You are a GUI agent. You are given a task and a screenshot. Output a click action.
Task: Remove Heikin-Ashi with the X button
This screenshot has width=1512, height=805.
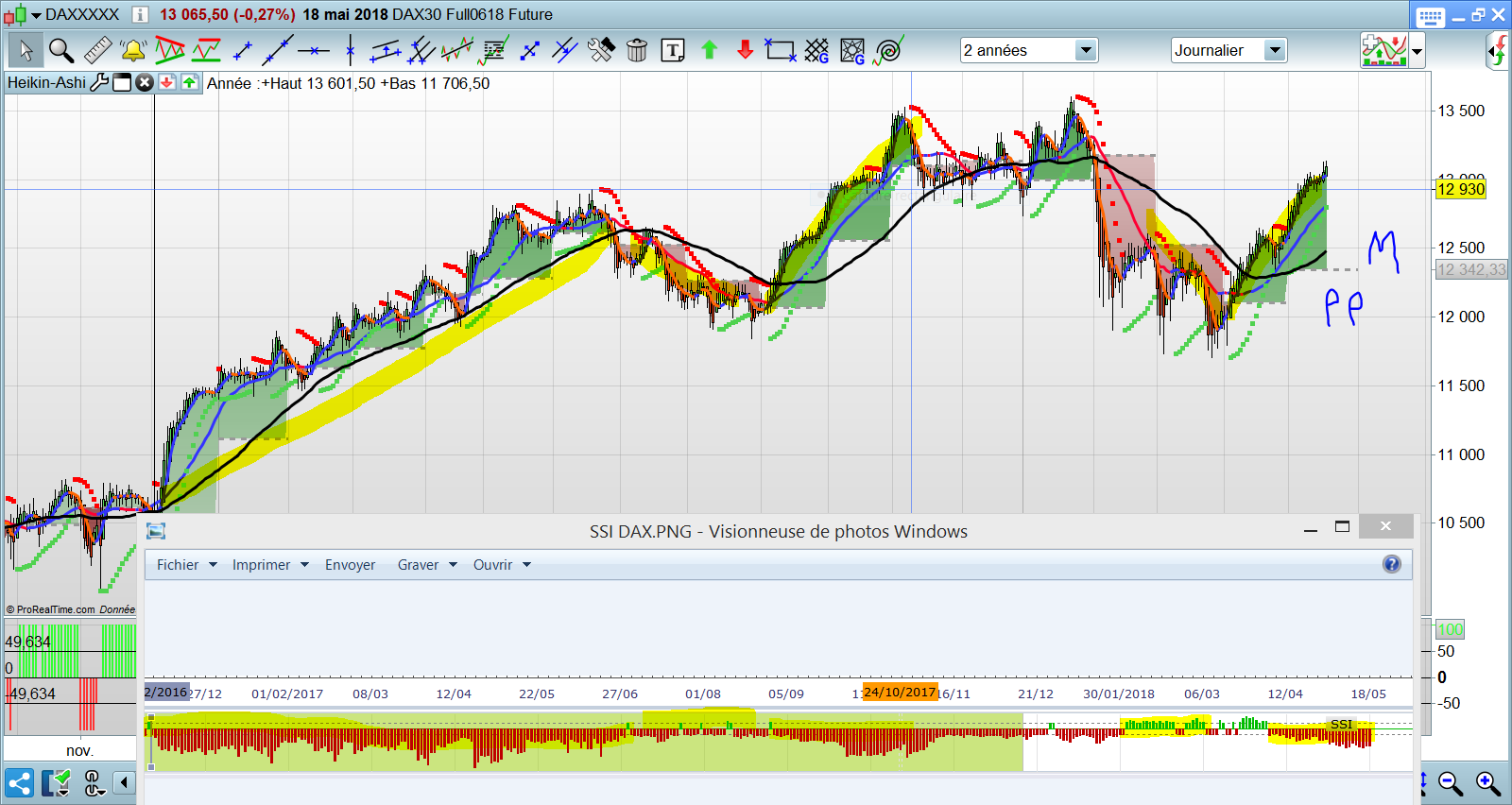145,83
